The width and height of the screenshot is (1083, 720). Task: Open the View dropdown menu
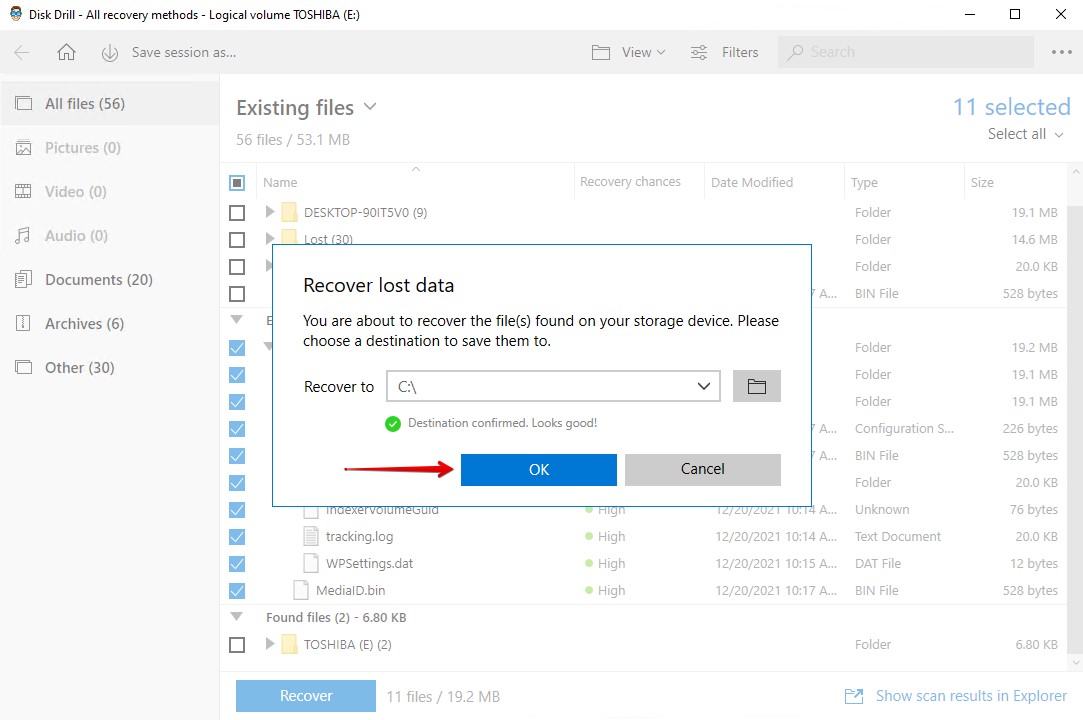643,53
